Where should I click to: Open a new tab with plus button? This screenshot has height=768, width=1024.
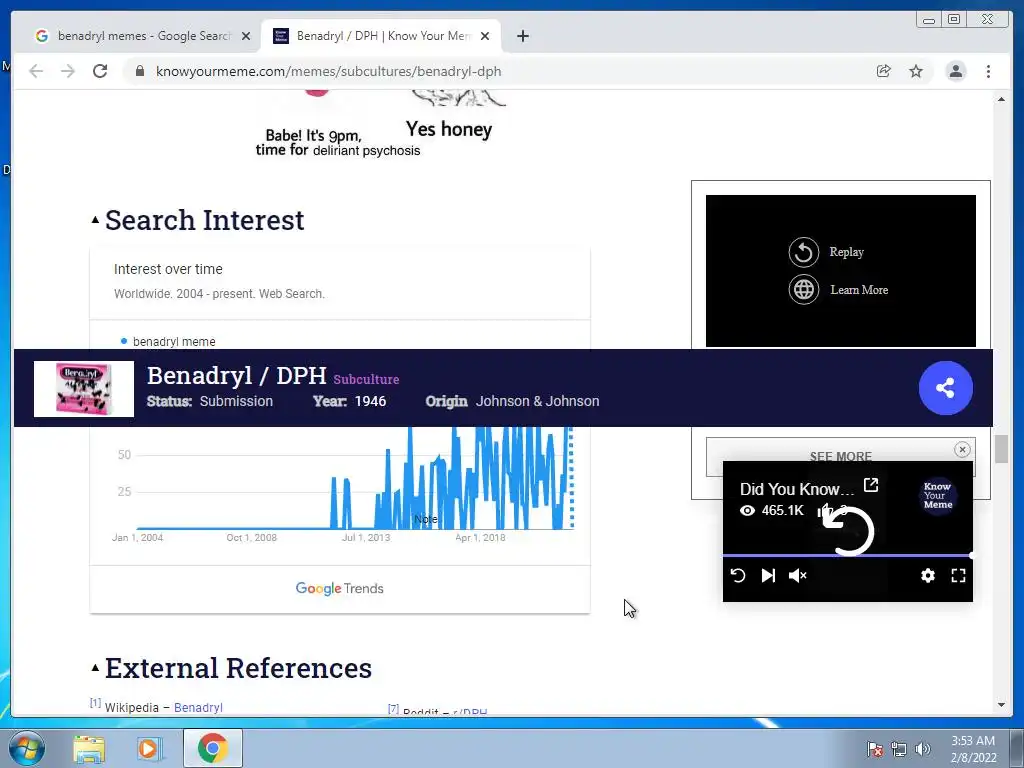[522, 36]
